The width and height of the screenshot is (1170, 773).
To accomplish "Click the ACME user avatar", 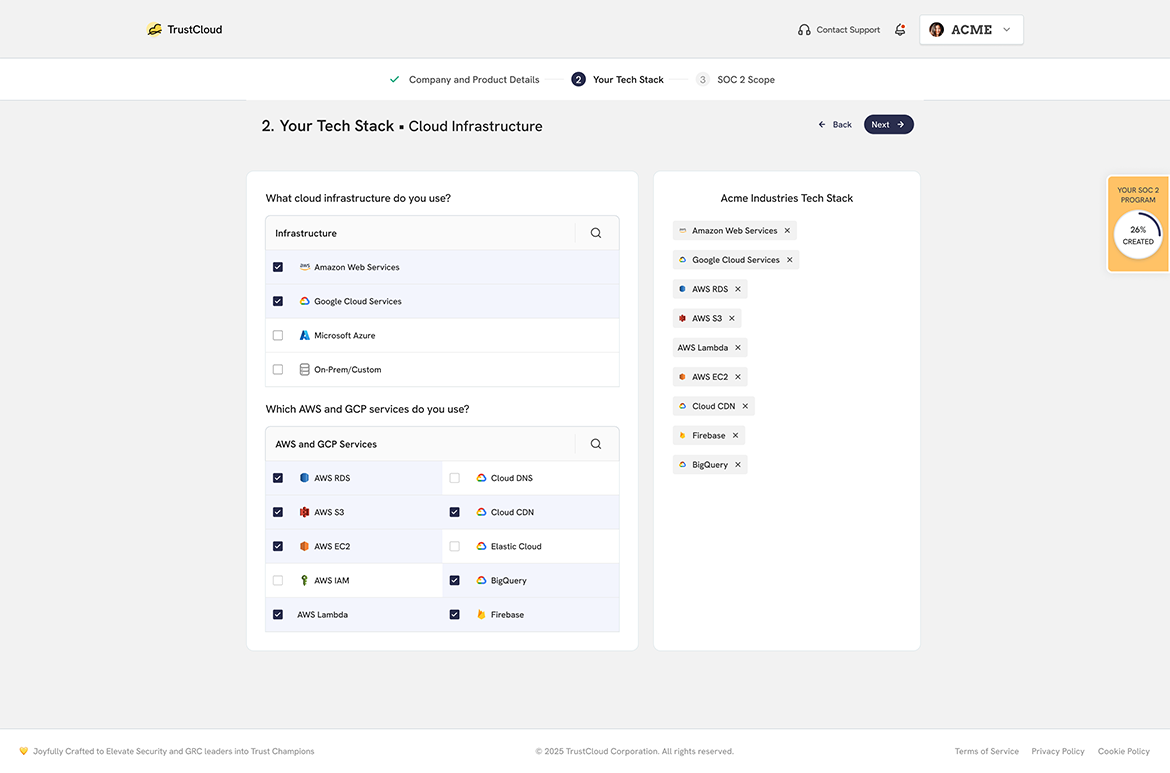I will pyautogui.click(x=936, y=30).
